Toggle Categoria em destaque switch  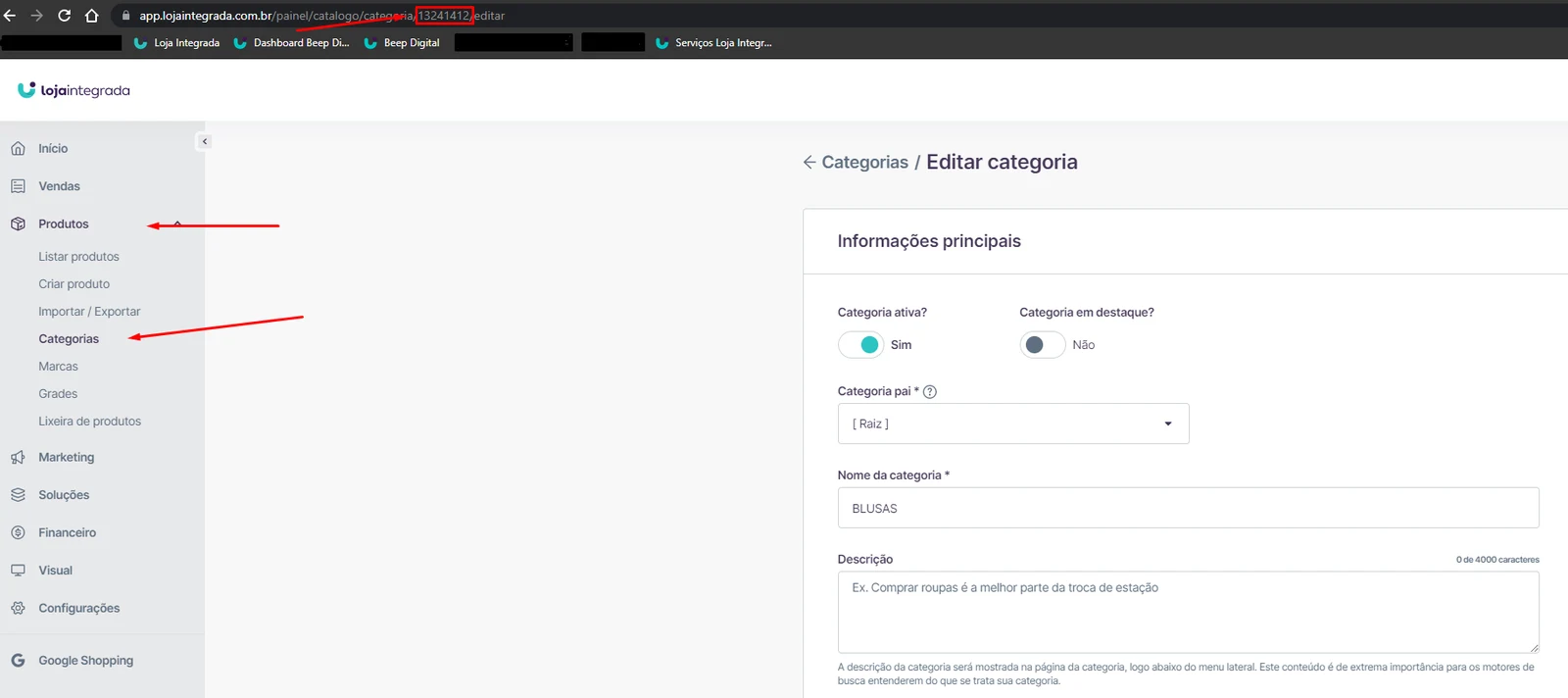coord(1043,345)
